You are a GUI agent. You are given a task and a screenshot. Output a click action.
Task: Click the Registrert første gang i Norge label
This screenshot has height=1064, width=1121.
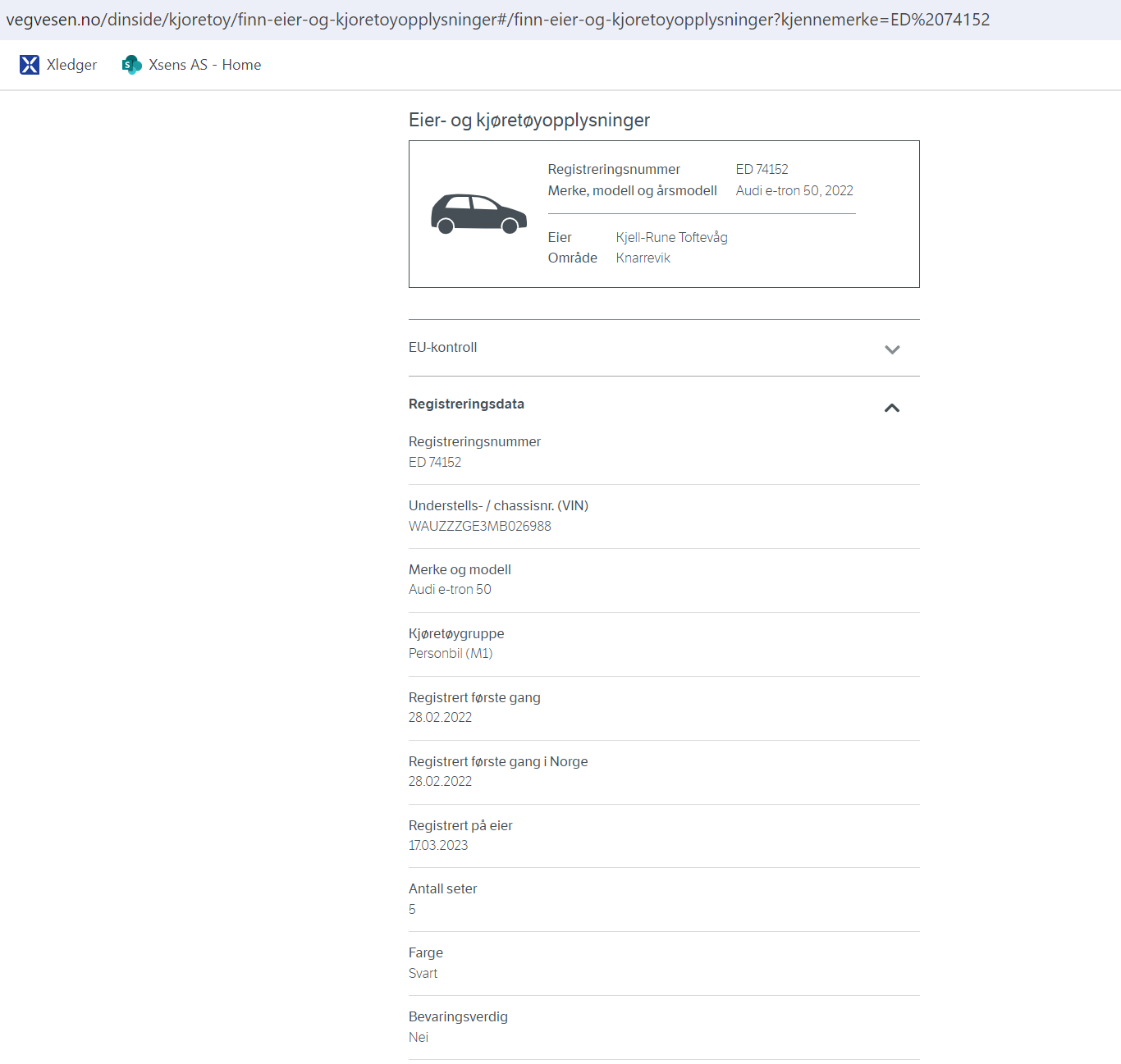(498, 762)
